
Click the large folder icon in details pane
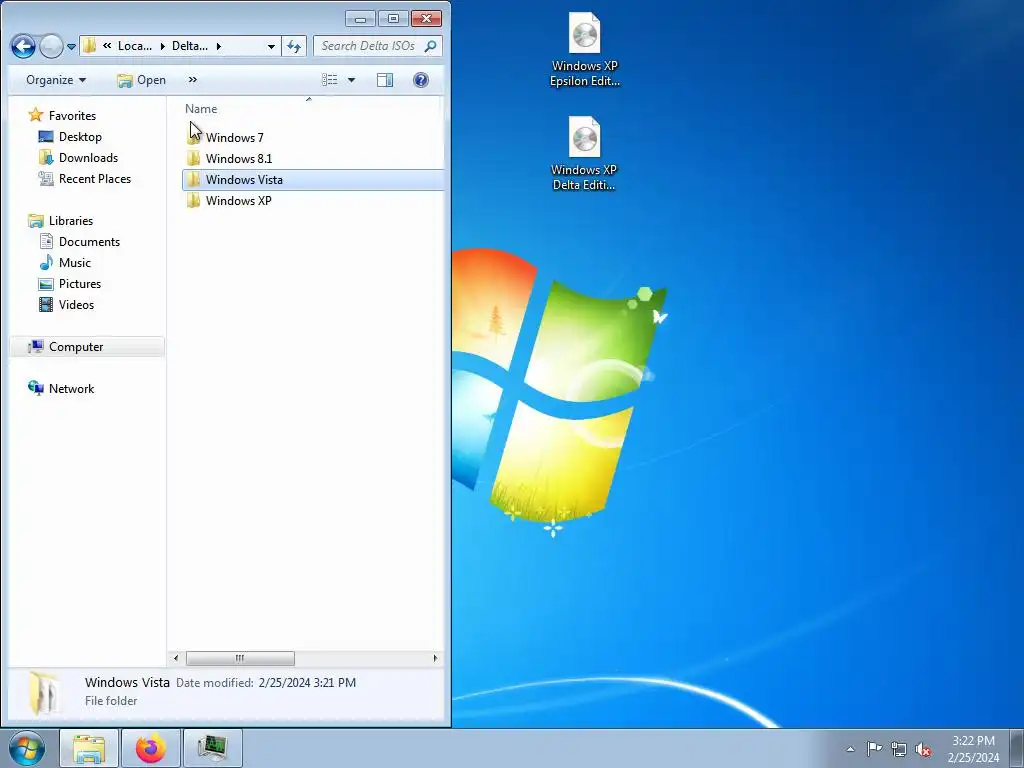point(43,692)
